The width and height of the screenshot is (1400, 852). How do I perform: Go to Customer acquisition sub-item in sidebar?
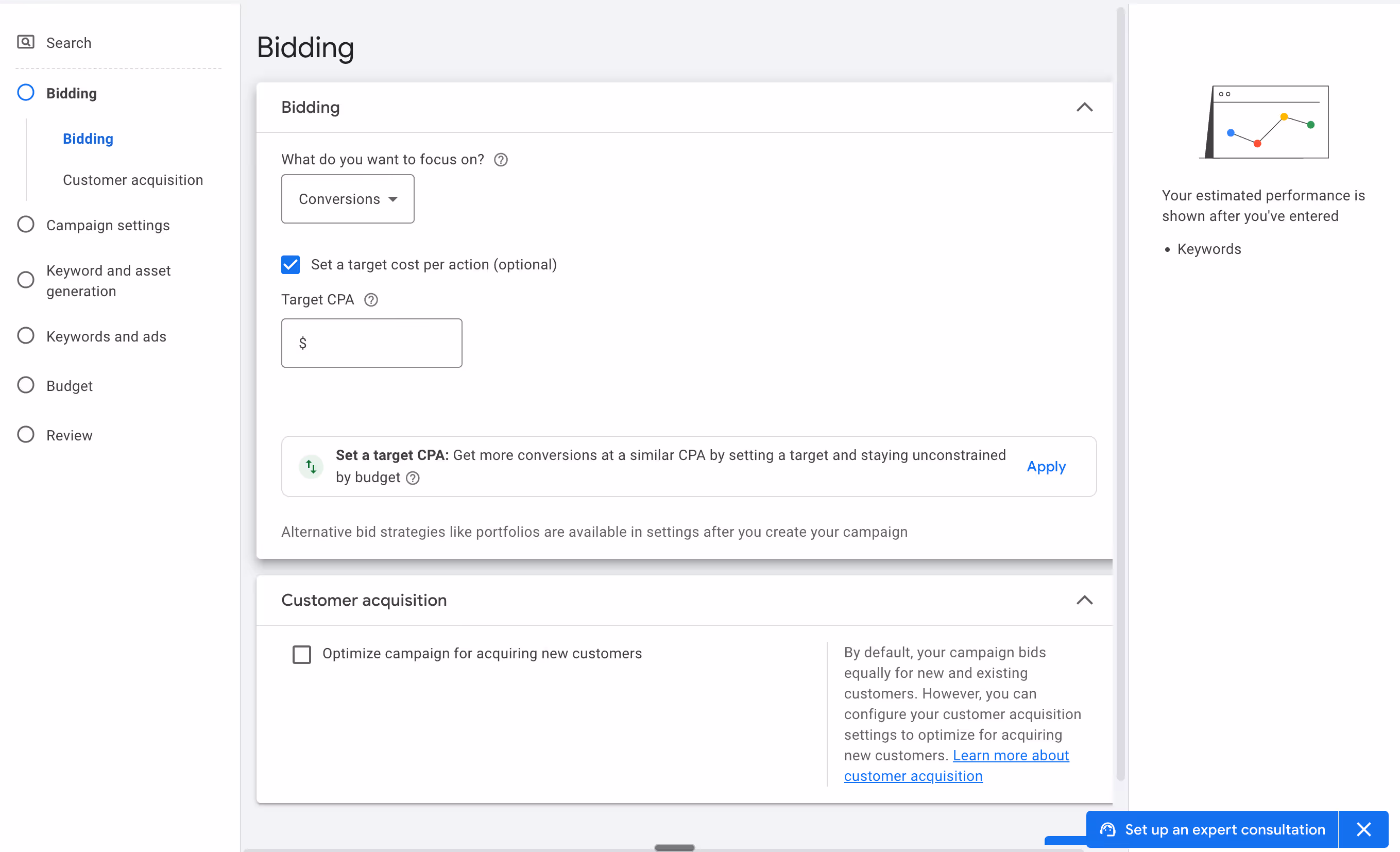(133, 180)
